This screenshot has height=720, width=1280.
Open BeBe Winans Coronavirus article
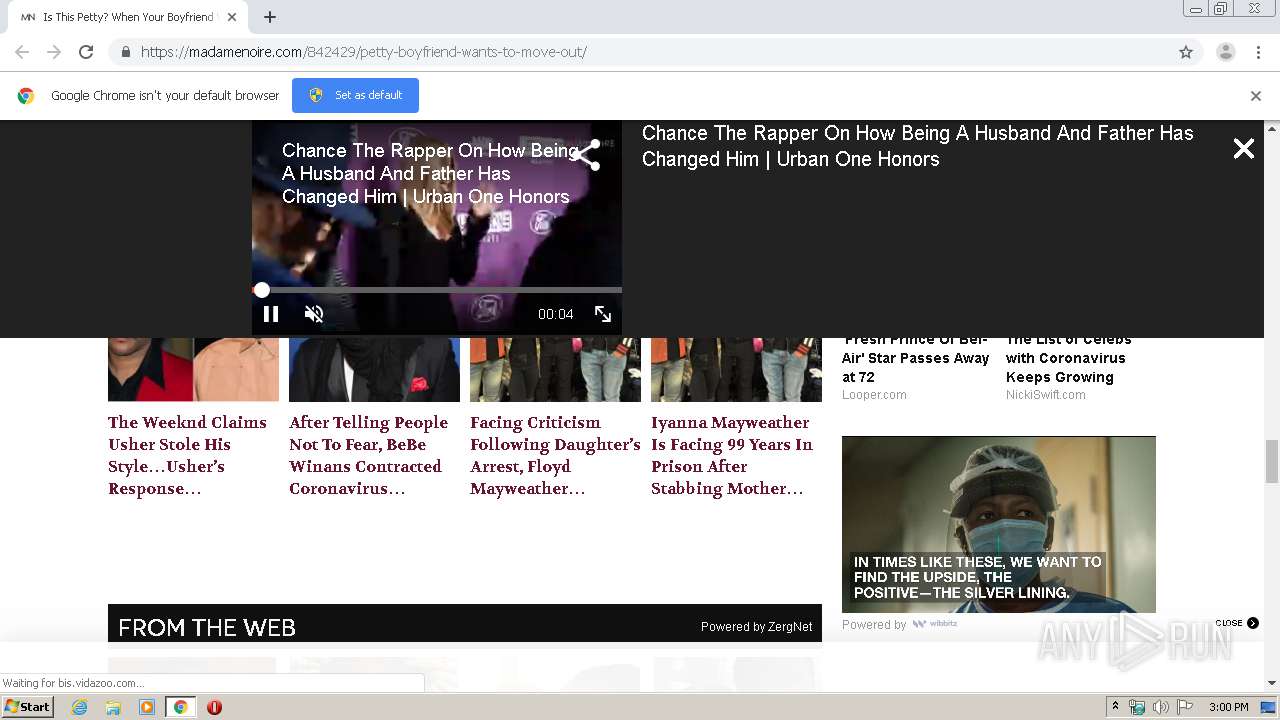point(371,456)
